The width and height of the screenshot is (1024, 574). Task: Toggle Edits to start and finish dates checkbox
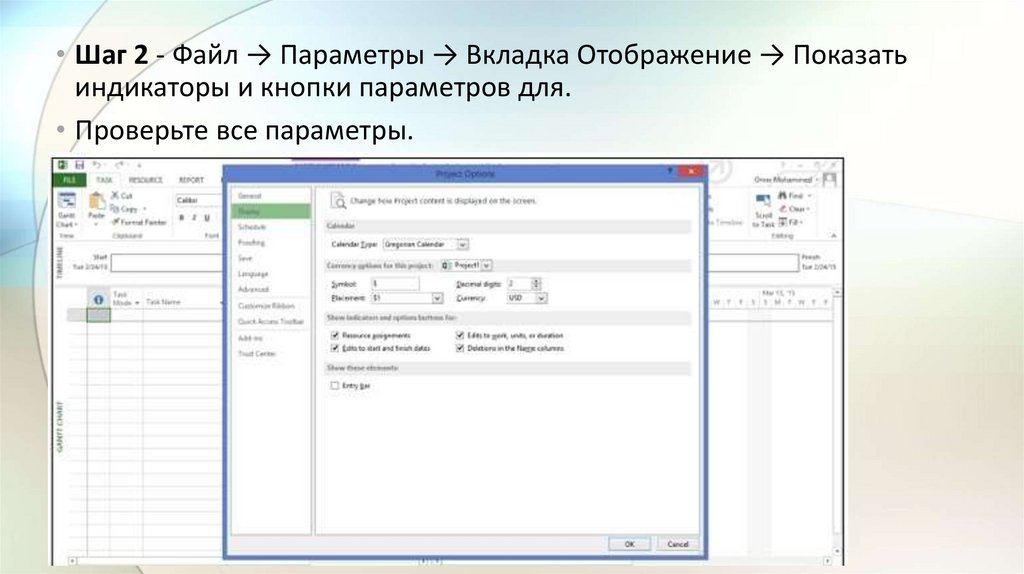pos(335,348)
